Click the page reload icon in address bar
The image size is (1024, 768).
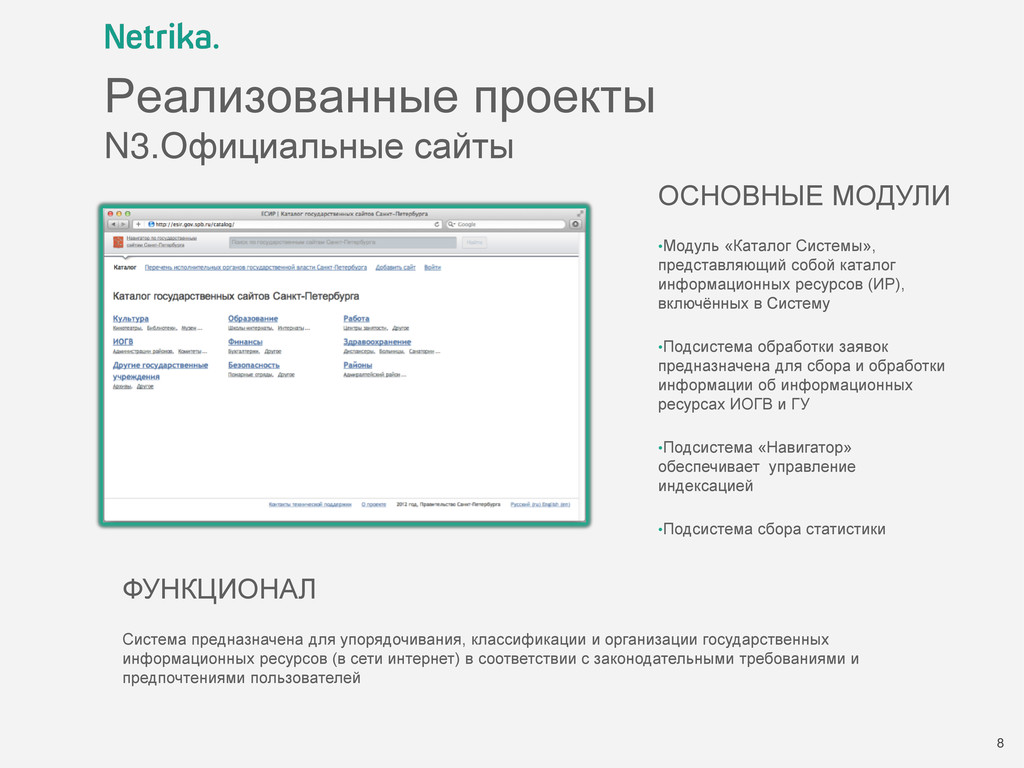pyautogui.click(x=437, y=224)
